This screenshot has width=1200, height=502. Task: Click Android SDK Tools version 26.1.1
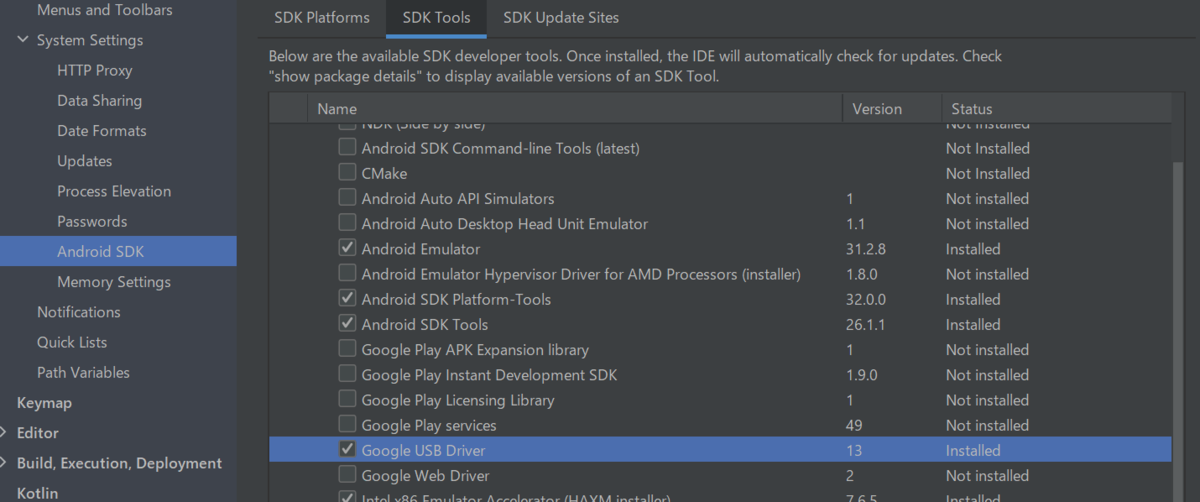[866, 324]
